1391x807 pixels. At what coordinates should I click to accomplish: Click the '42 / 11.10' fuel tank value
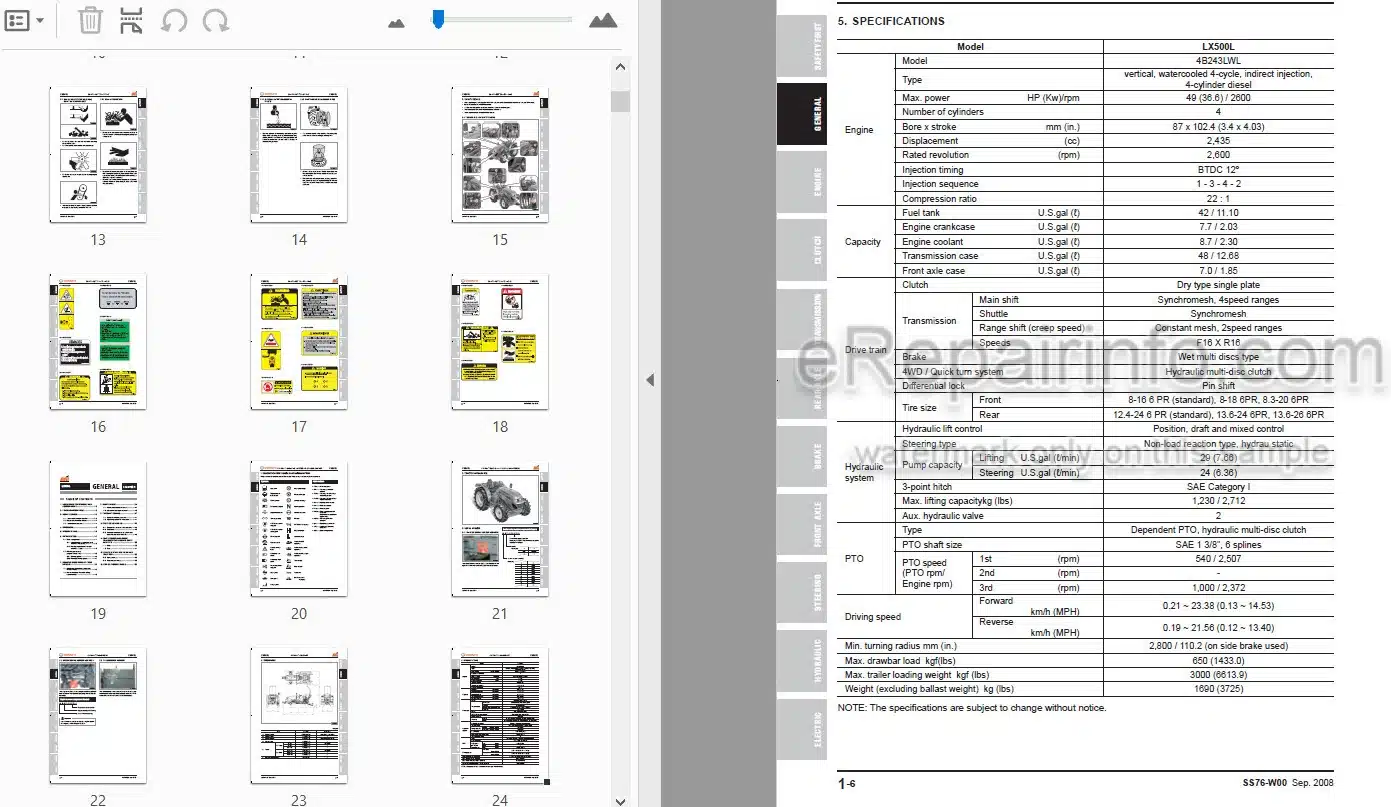[x=1218, y=213]
